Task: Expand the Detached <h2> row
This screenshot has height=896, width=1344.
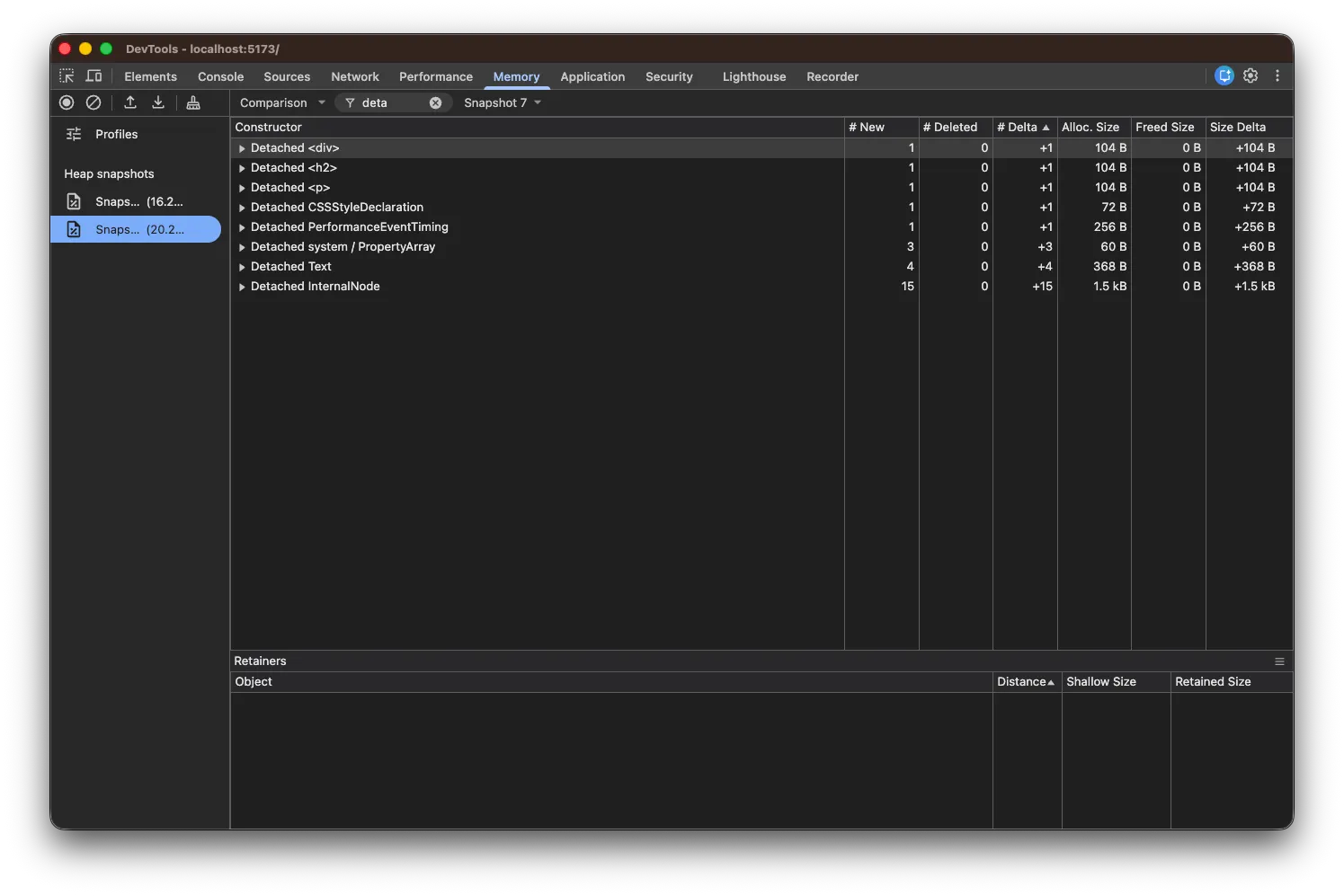Action: [x=242, y=168]
